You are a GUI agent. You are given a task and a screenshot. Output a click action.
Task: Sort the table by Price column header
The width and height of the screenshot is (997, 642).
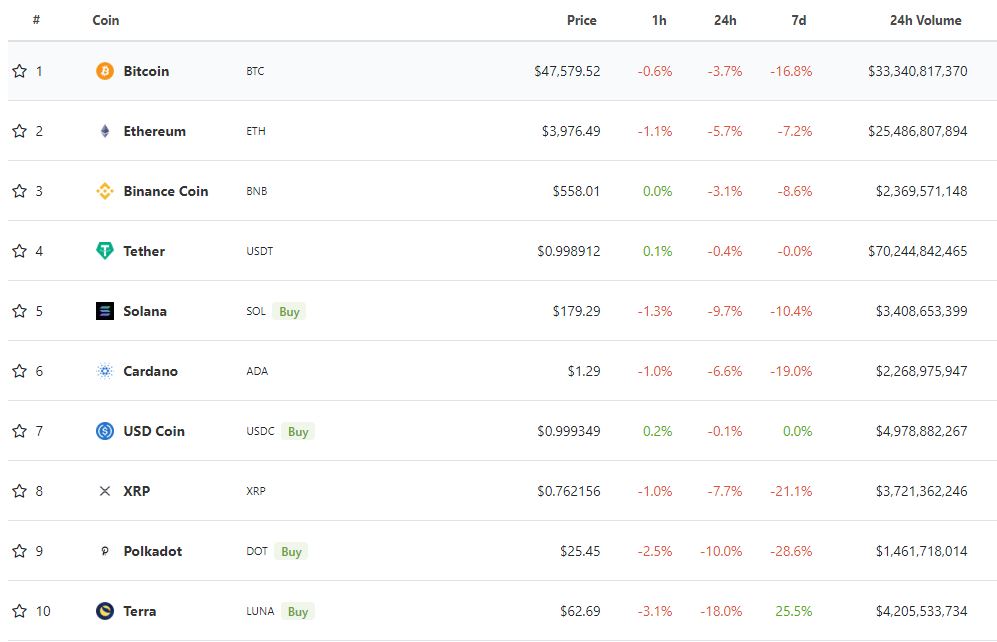click(581, 20)
